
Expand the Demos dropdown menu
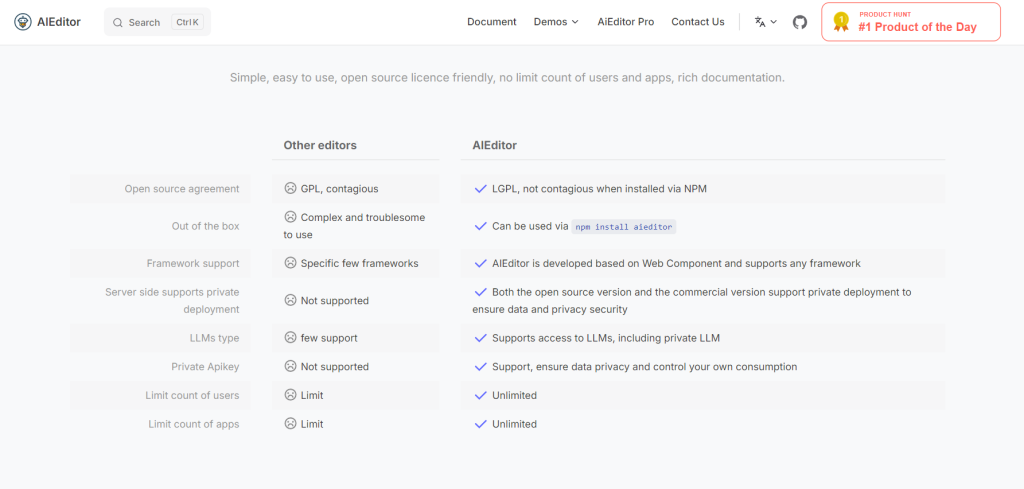click(556, 22)
